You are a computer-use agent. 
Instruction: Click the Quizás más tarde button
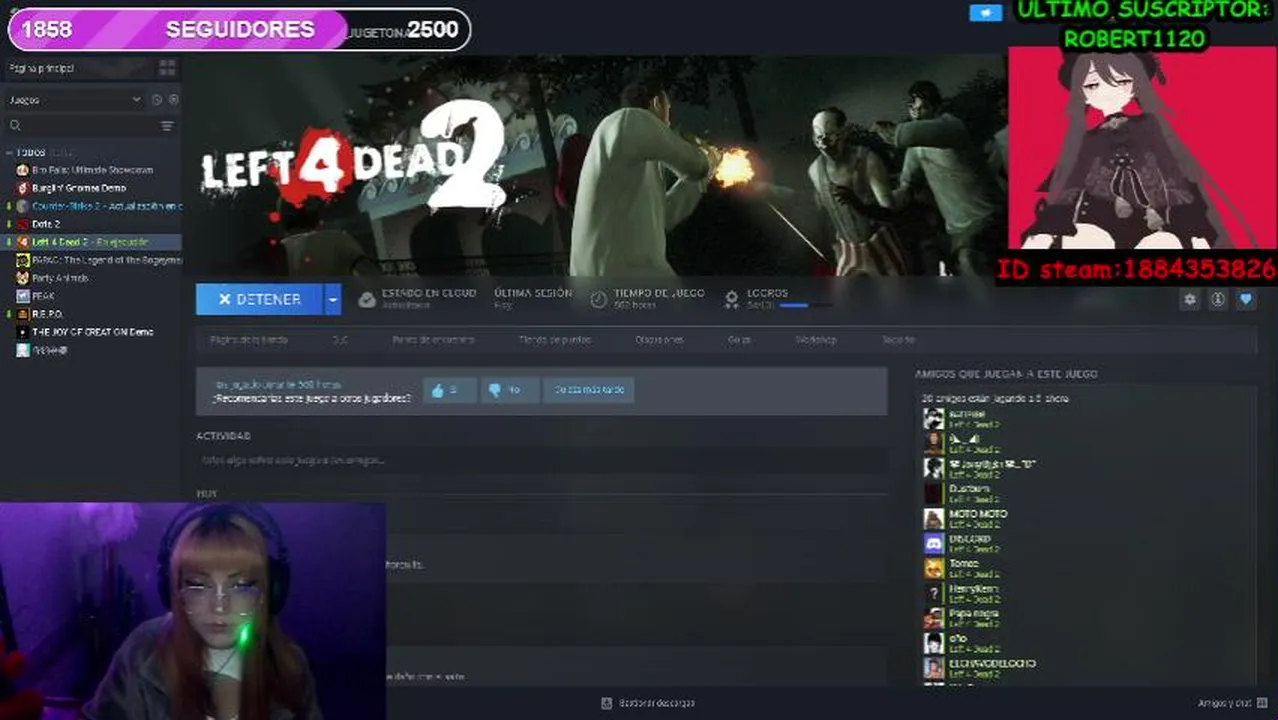[589, 390]
